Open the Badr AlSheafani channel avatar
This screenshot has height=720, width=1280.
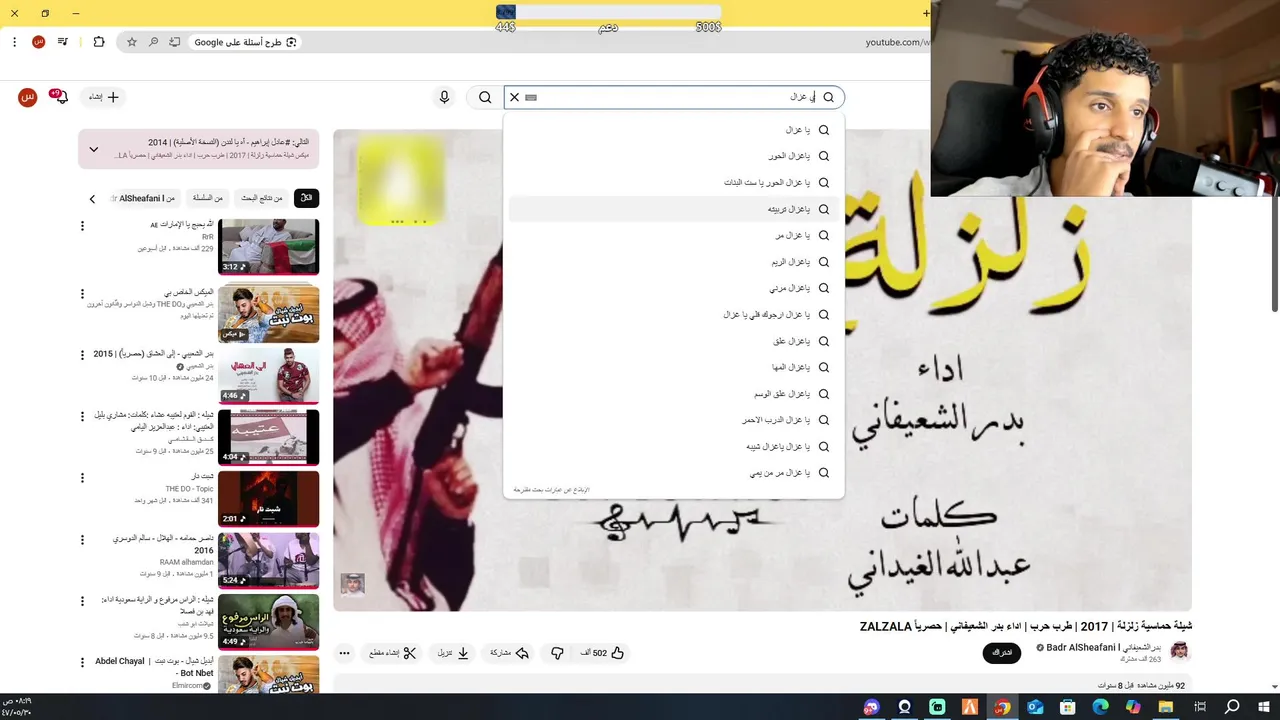coord(1180,652)
